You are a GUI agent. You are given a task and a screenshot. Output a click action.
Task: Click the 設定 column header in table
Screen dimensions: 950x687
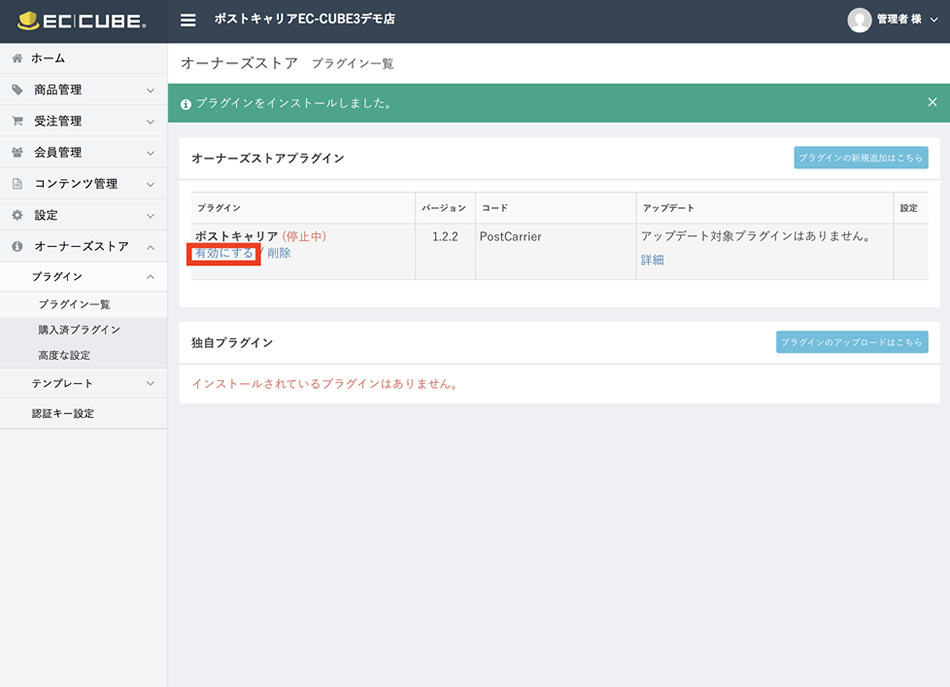(909, 208)
